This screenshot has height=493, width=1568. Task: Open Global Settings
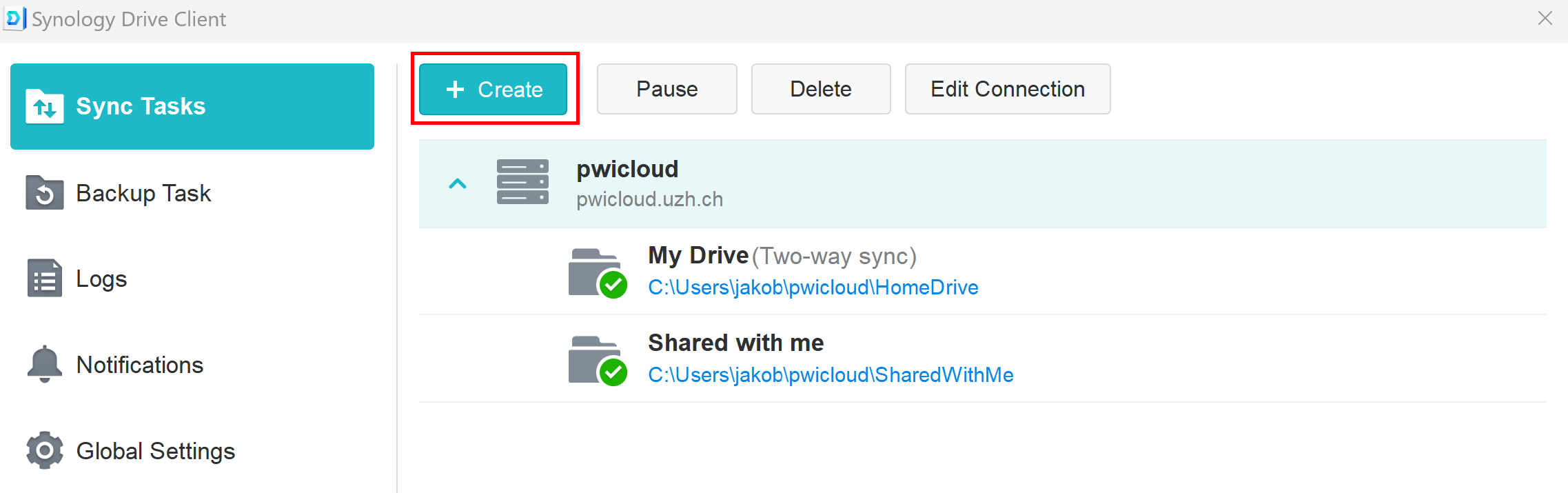point(192,450)
